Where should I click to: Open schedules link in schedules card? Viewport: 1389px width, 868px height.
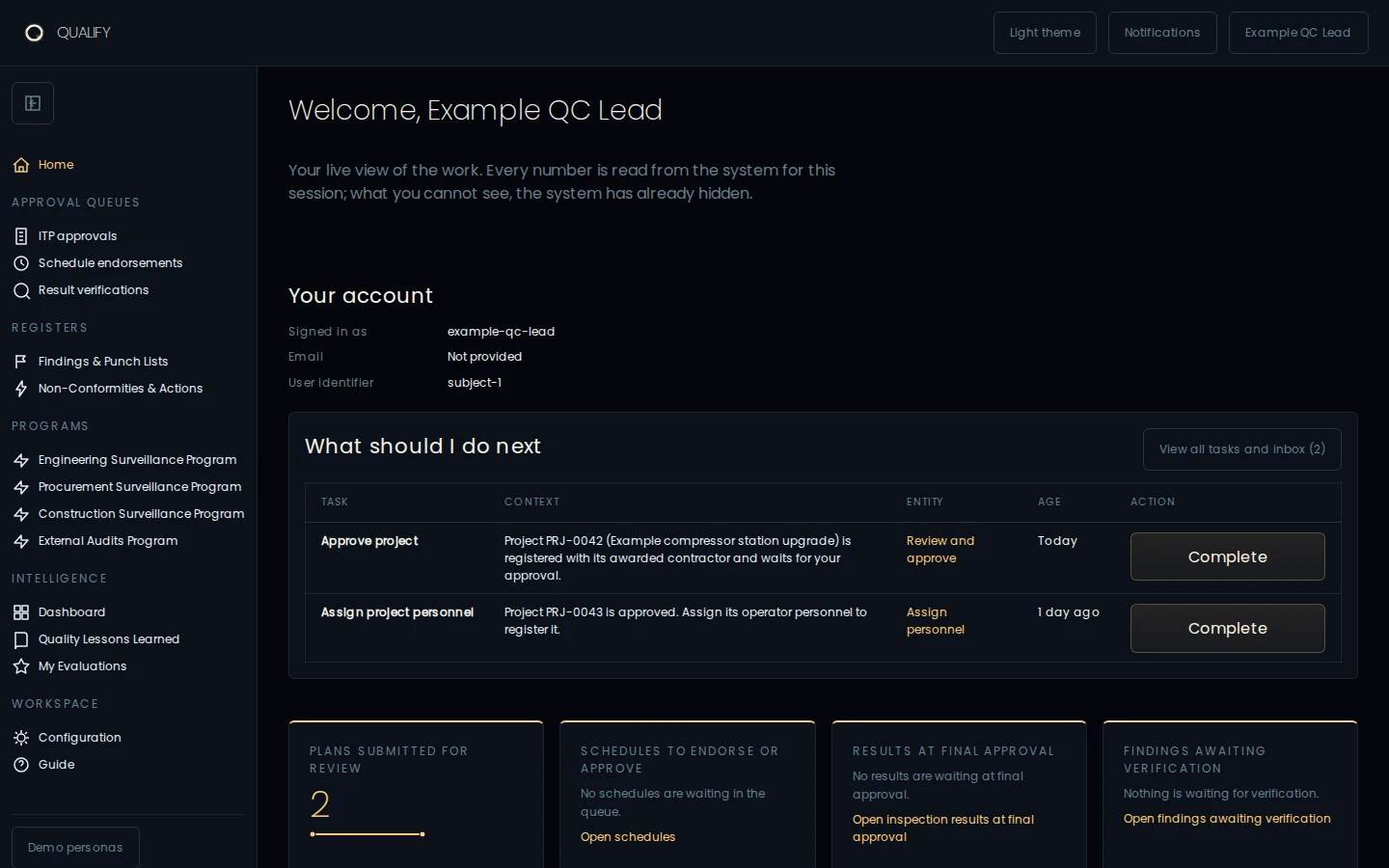tap(628, 837)
